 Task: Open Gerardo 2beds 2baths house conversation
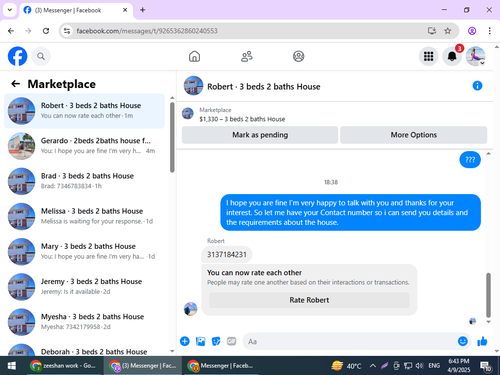(84, 146)
